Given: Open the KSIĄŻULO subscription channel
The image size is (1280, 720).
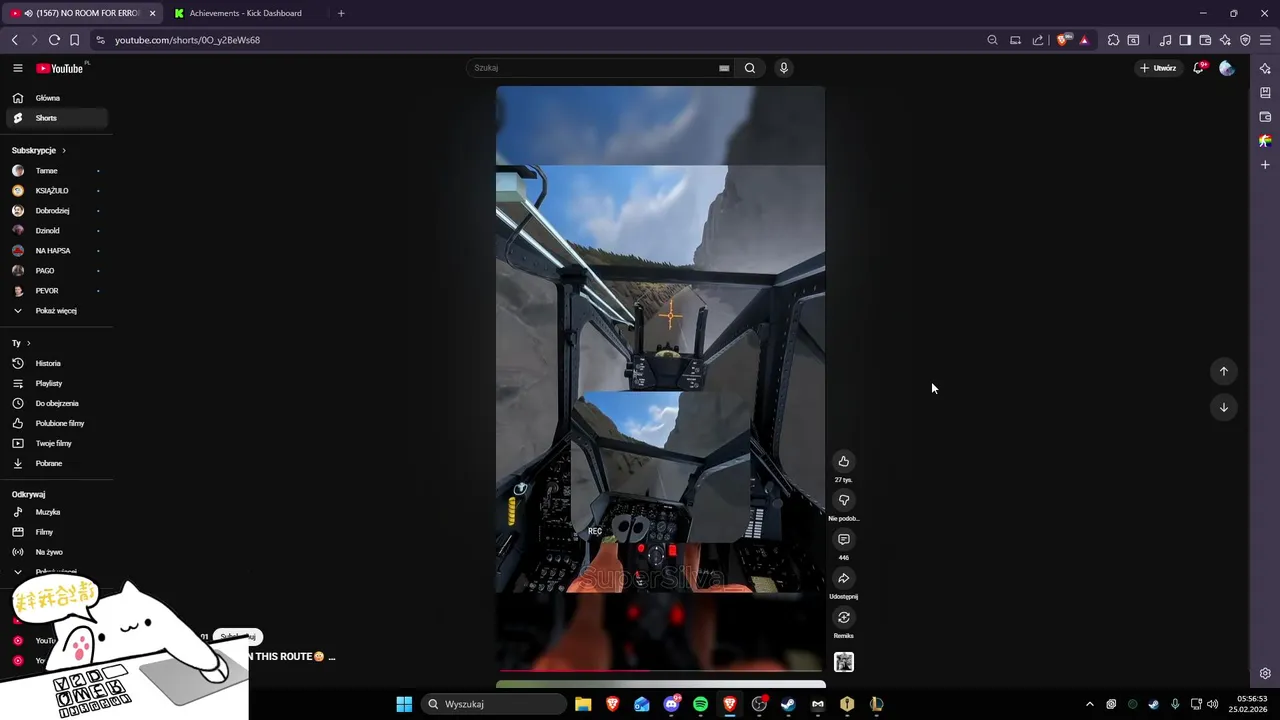Looking at the screenshot, I should tap(56, 191).
